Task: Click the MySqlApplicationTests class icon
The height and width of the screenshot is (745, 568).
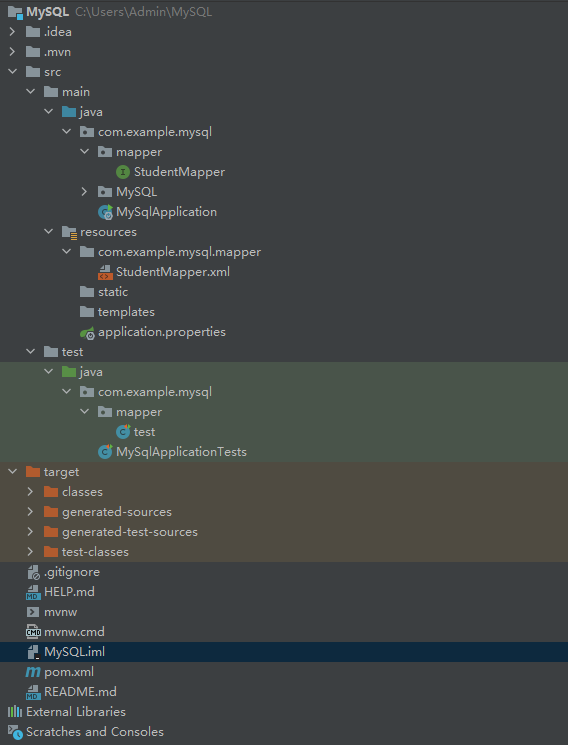Action: coord(105,452)
